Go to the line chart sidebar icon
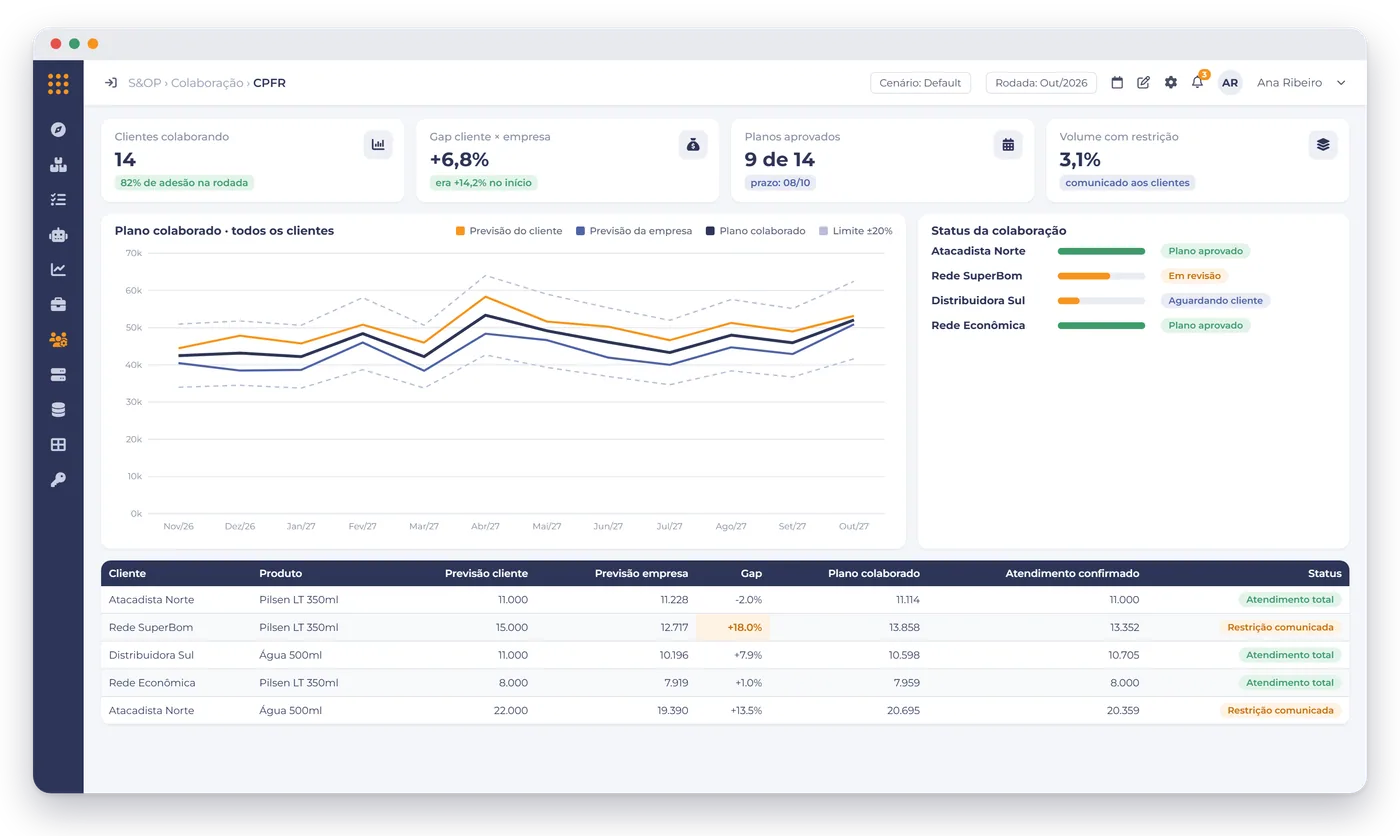 point(58,269)
